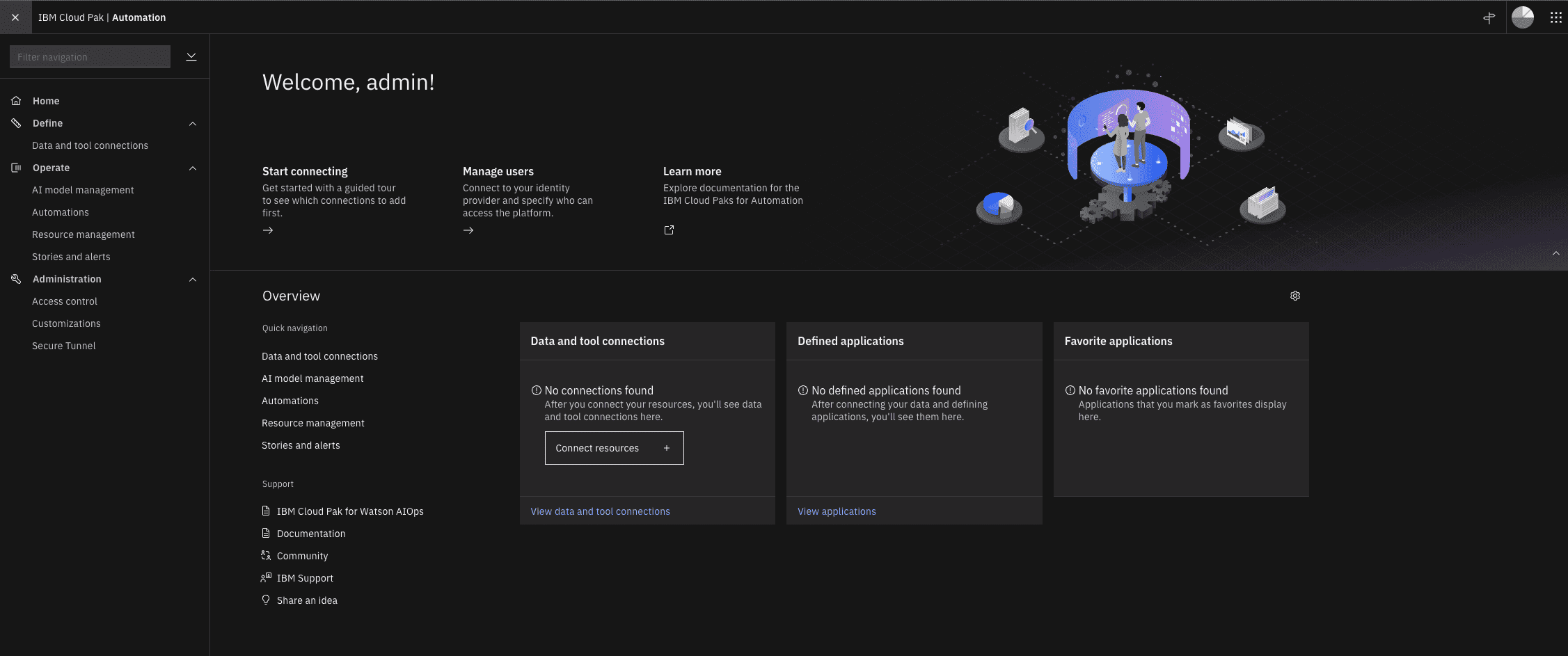The width and height of the screenshot is (1568, 656).
Task: Open quick navigation Stories and alerts
Action: [x=301, y=445]
